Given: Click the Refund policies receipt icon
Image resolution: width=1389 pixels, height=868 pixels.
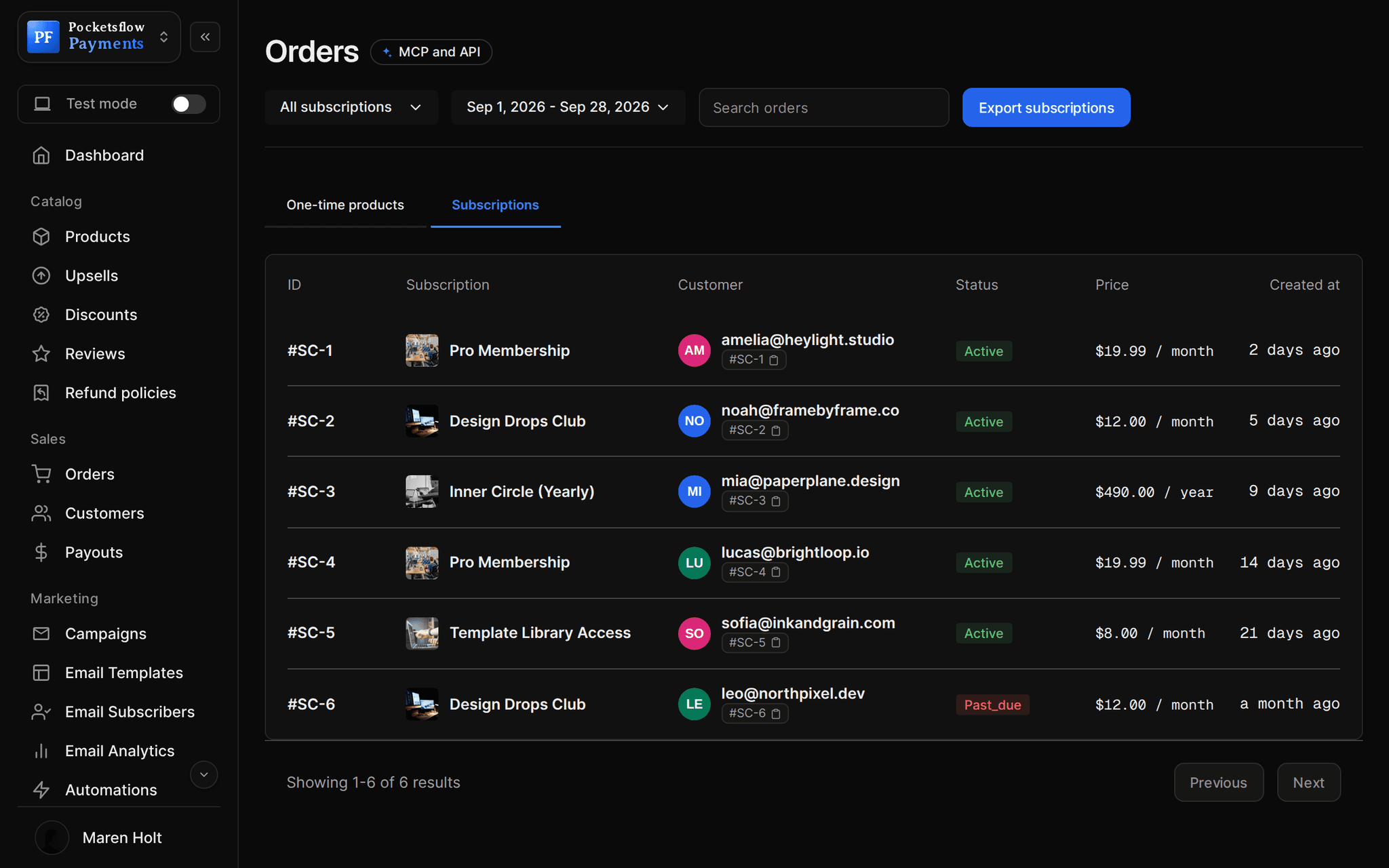Looking at the screenshot, I should click(x=41, y=393).
